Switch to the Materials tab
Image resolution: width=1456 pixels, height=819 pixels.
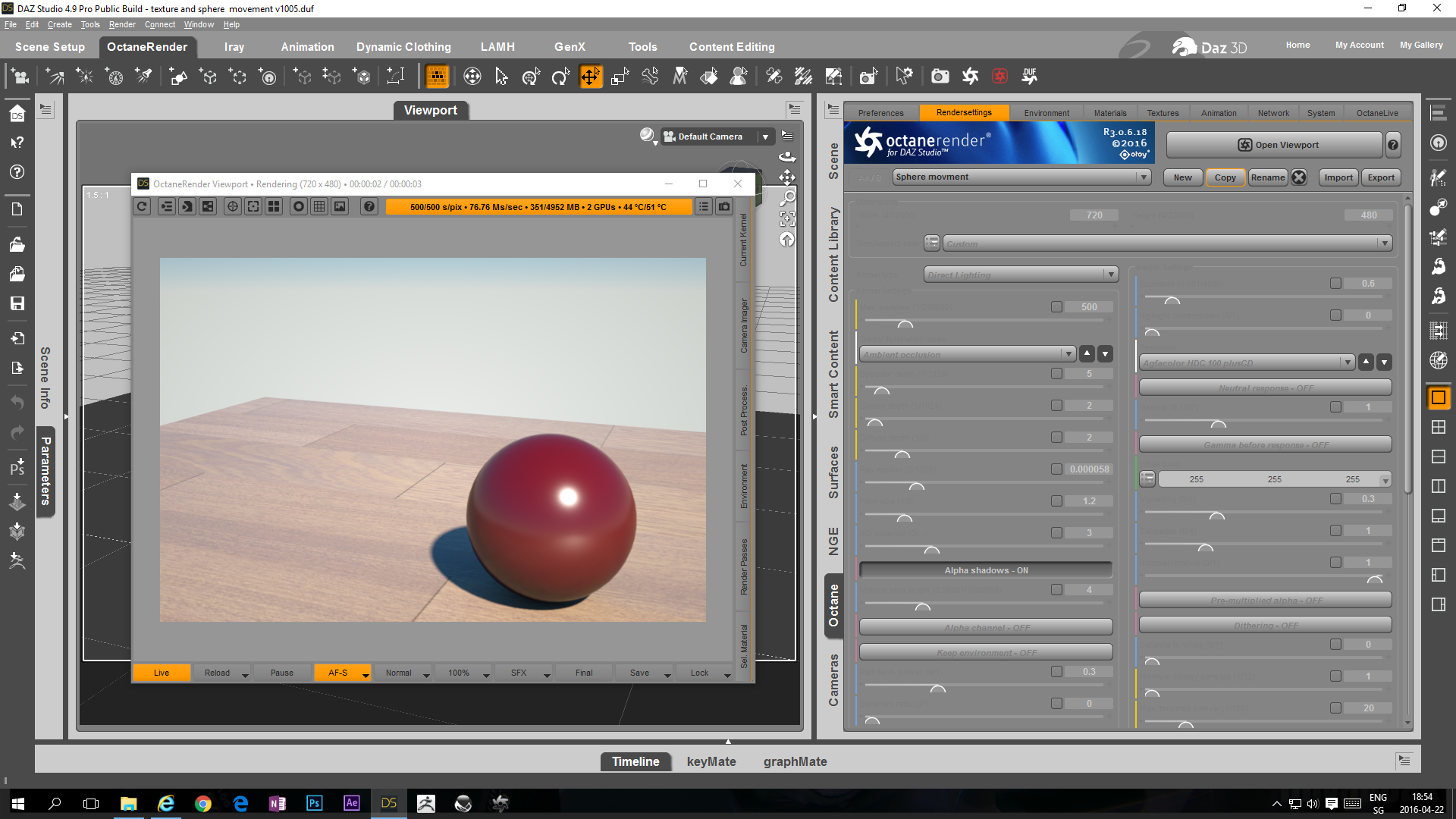(x=1109, y=113)
